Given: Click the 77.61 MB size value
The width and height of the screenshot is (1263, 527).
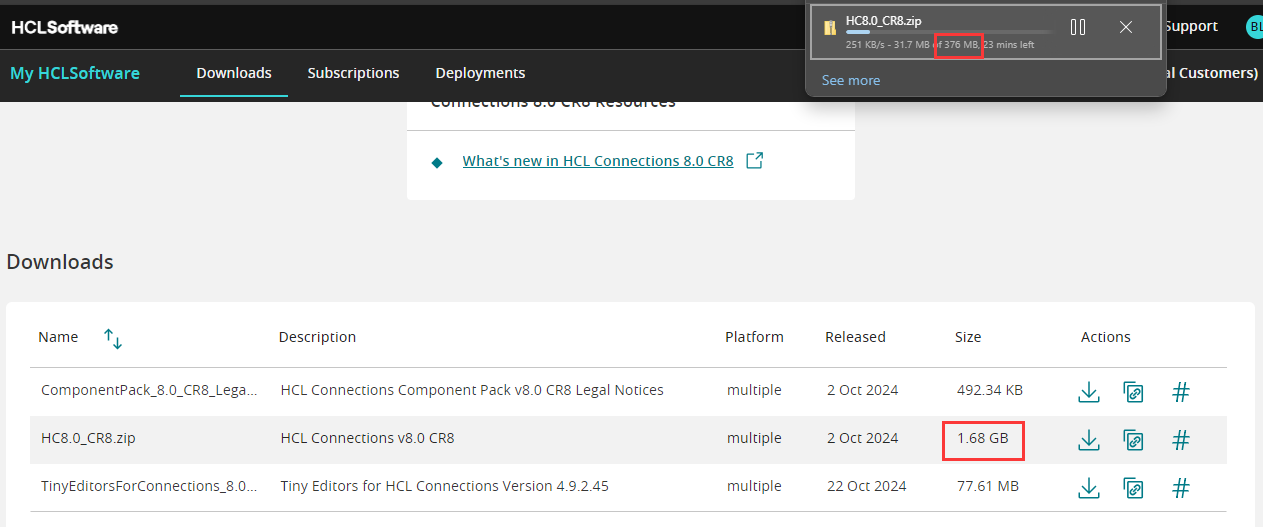Looking at the screenshot, I should [987, 486].
